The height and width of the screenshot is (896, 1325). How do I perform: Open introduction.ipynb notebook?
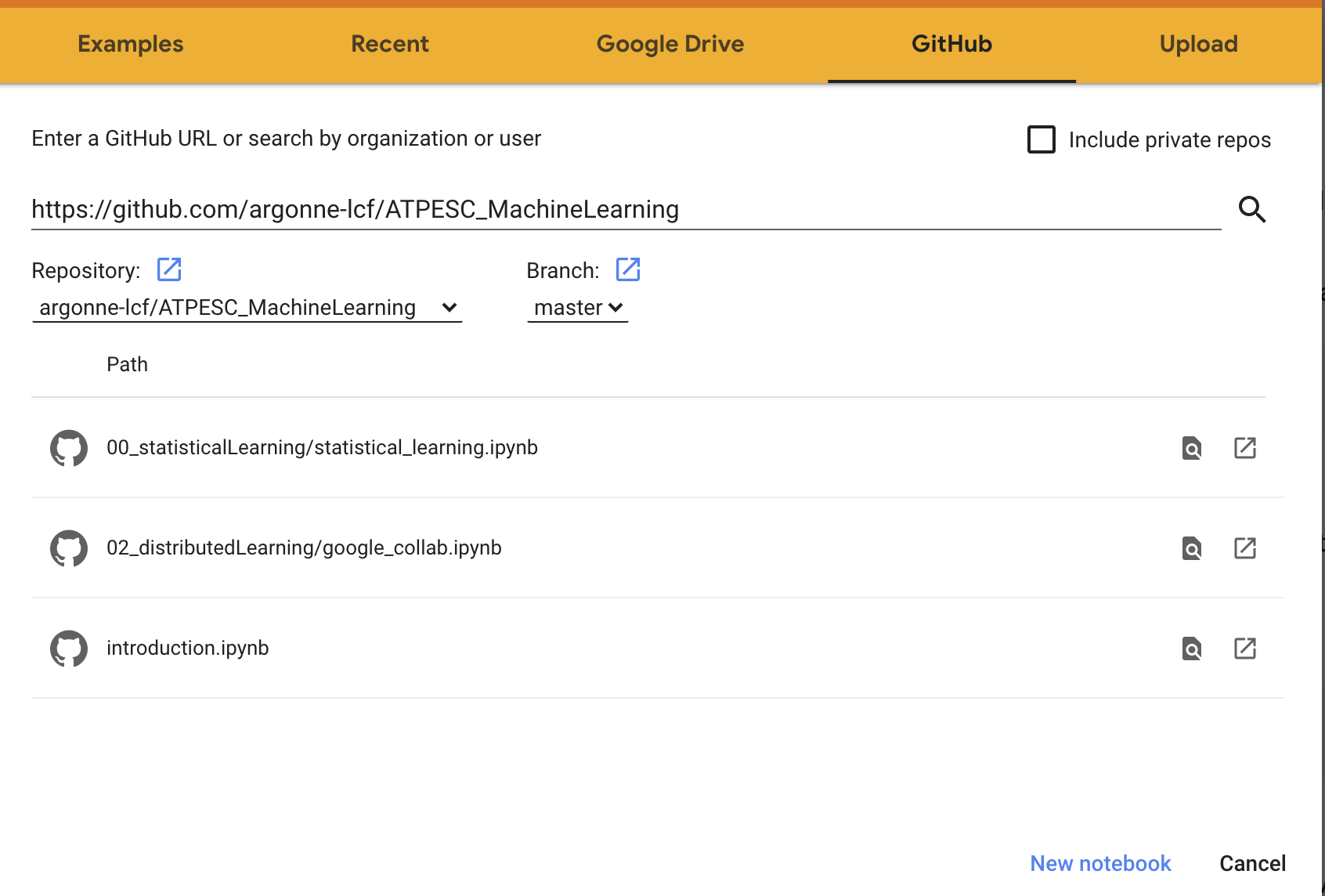point(187,648)
